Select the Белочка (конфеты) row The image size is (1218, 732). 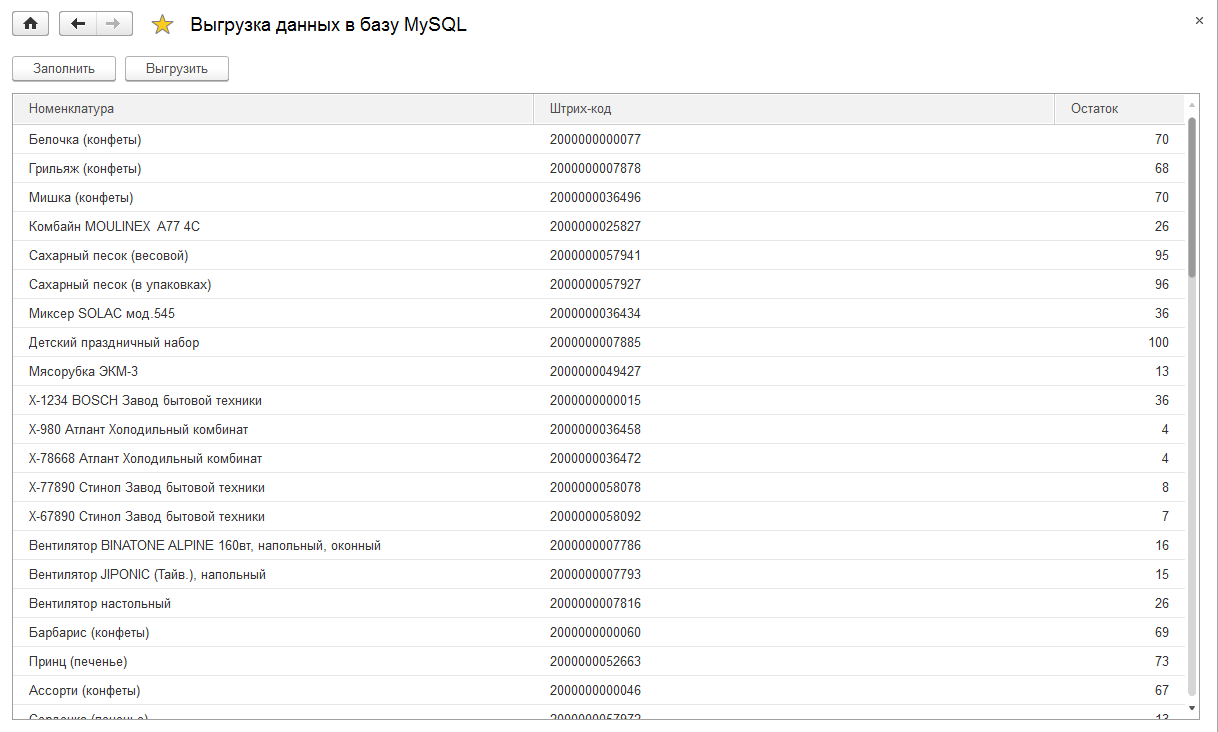coord(85,140)
